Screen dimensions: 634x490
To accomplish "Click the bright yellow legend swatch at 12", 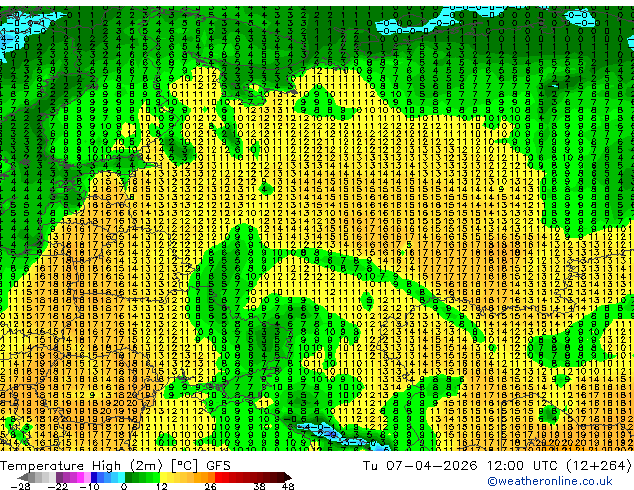I will [163, 477].
